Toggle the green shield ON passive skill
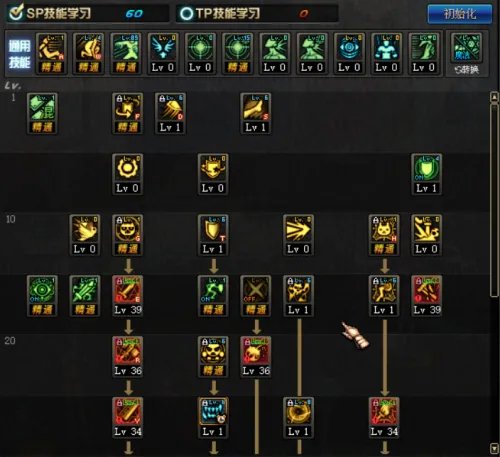The height and width of the screenshot is (457, 500). pos(427,174)
